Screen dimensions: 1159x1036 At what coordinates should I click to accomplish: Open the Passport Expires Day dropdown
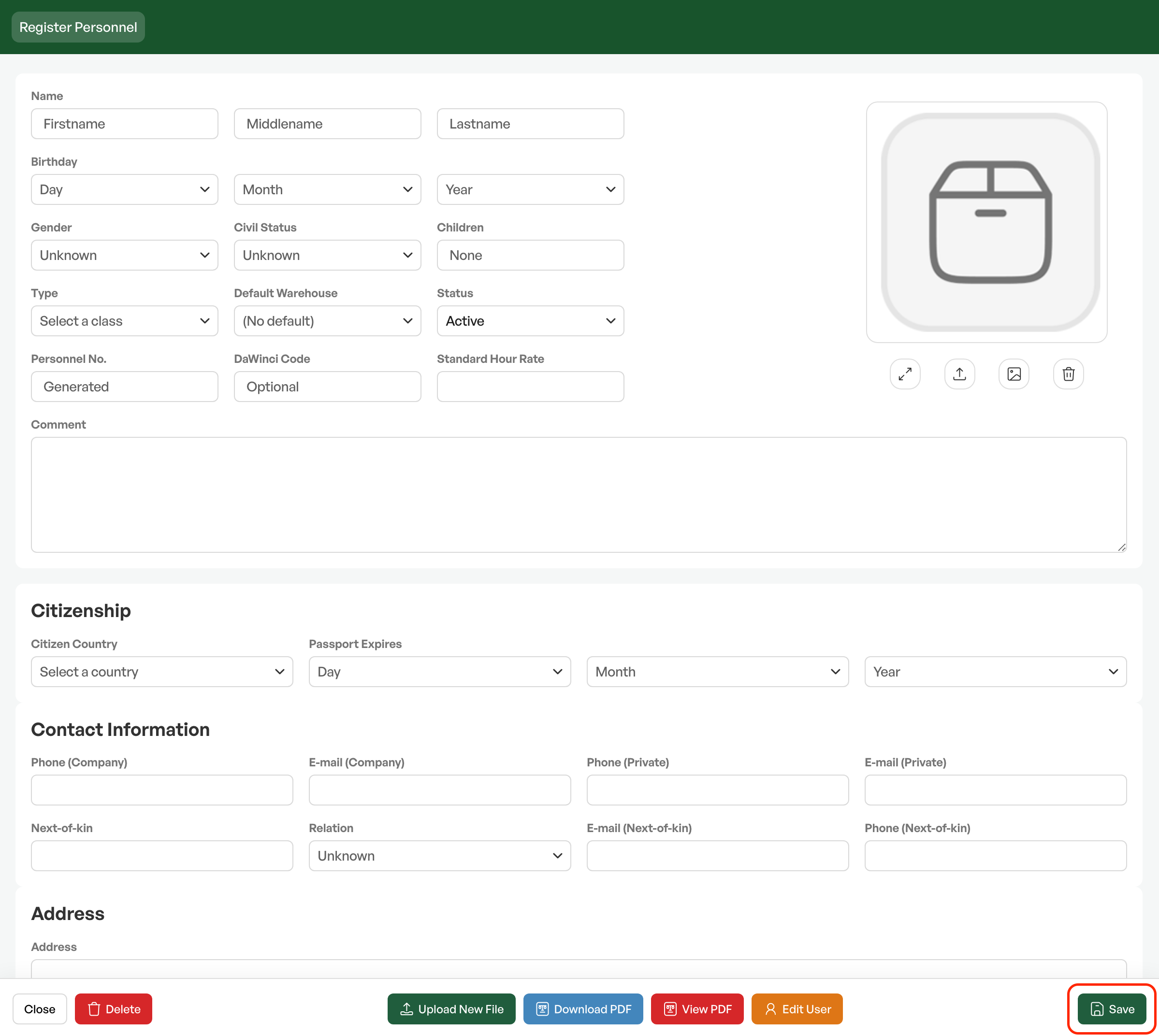click(440, 672)
